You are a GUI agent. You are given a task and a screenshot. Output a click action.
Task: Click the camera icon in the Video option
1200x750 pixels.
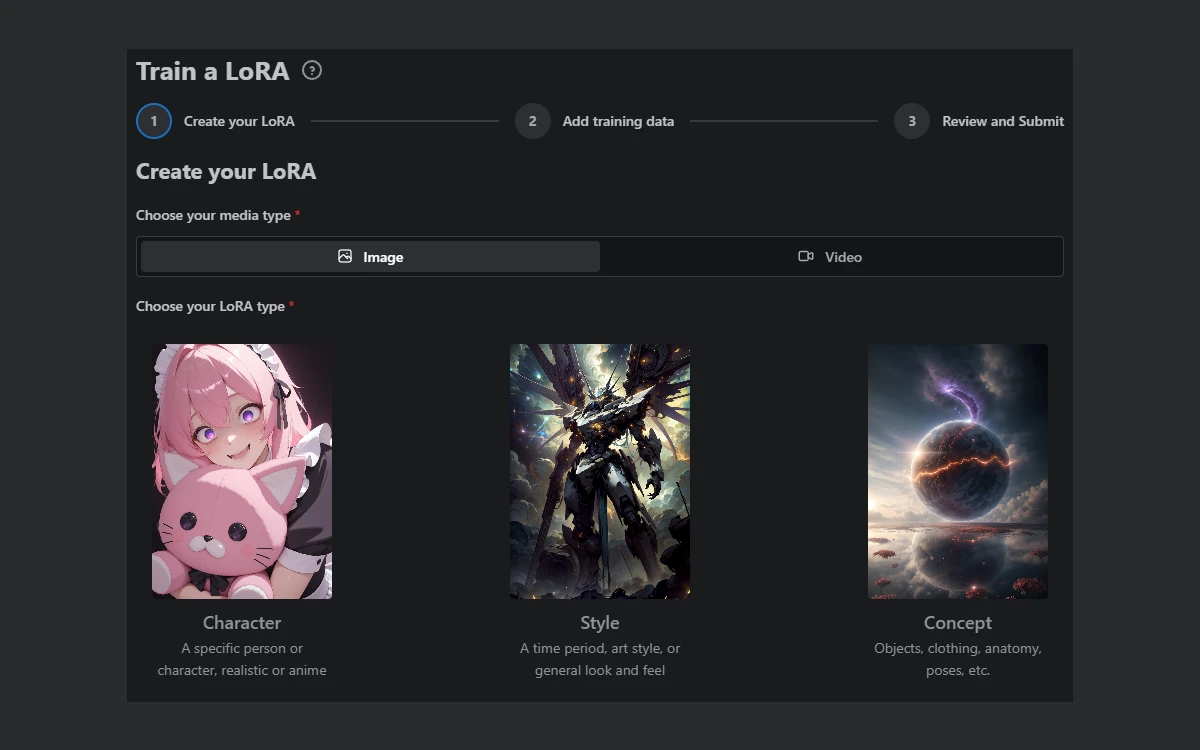806,256
